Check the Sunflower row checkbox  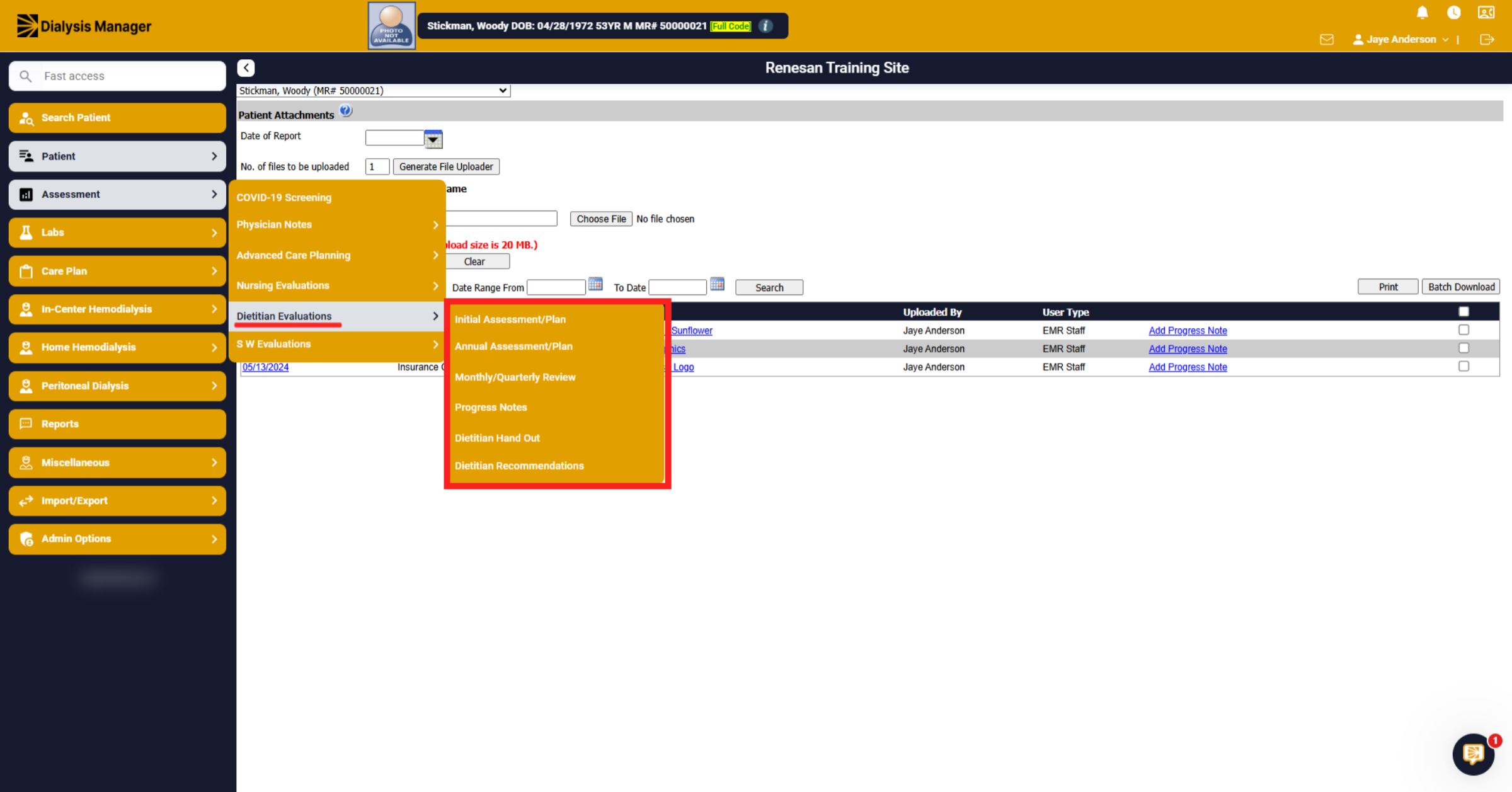[x=1463, y=330]
